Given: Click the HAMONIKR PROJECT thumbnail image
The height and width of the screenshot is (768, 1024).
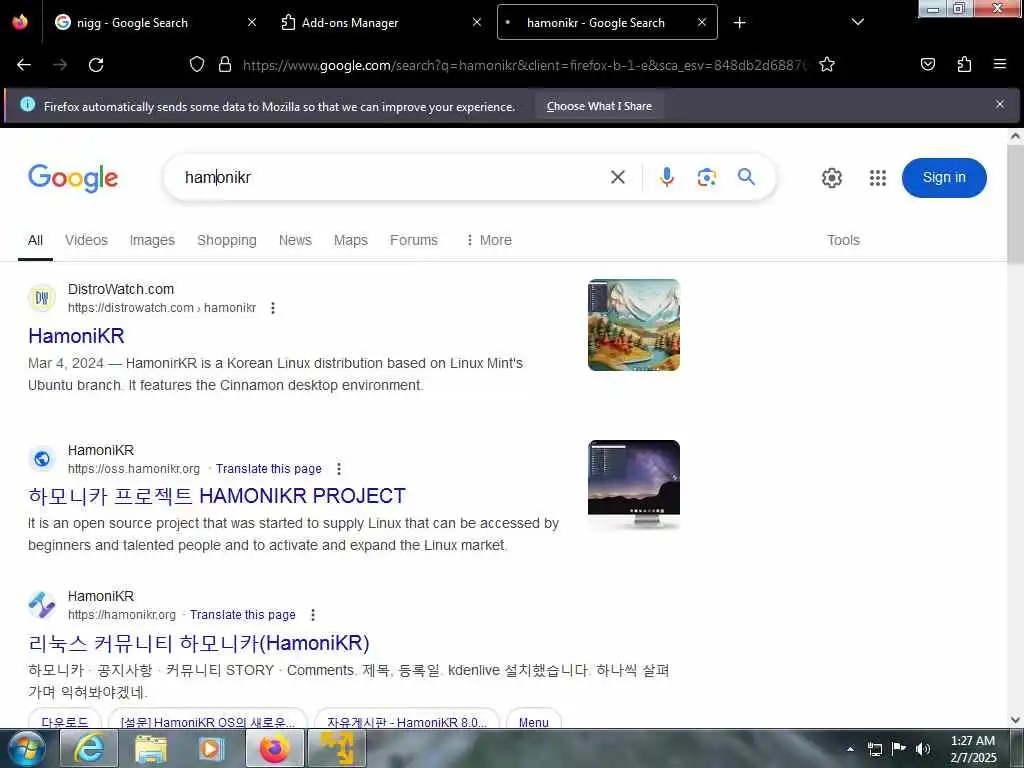Looking at the screenshot, I should (x=633, y=485).
